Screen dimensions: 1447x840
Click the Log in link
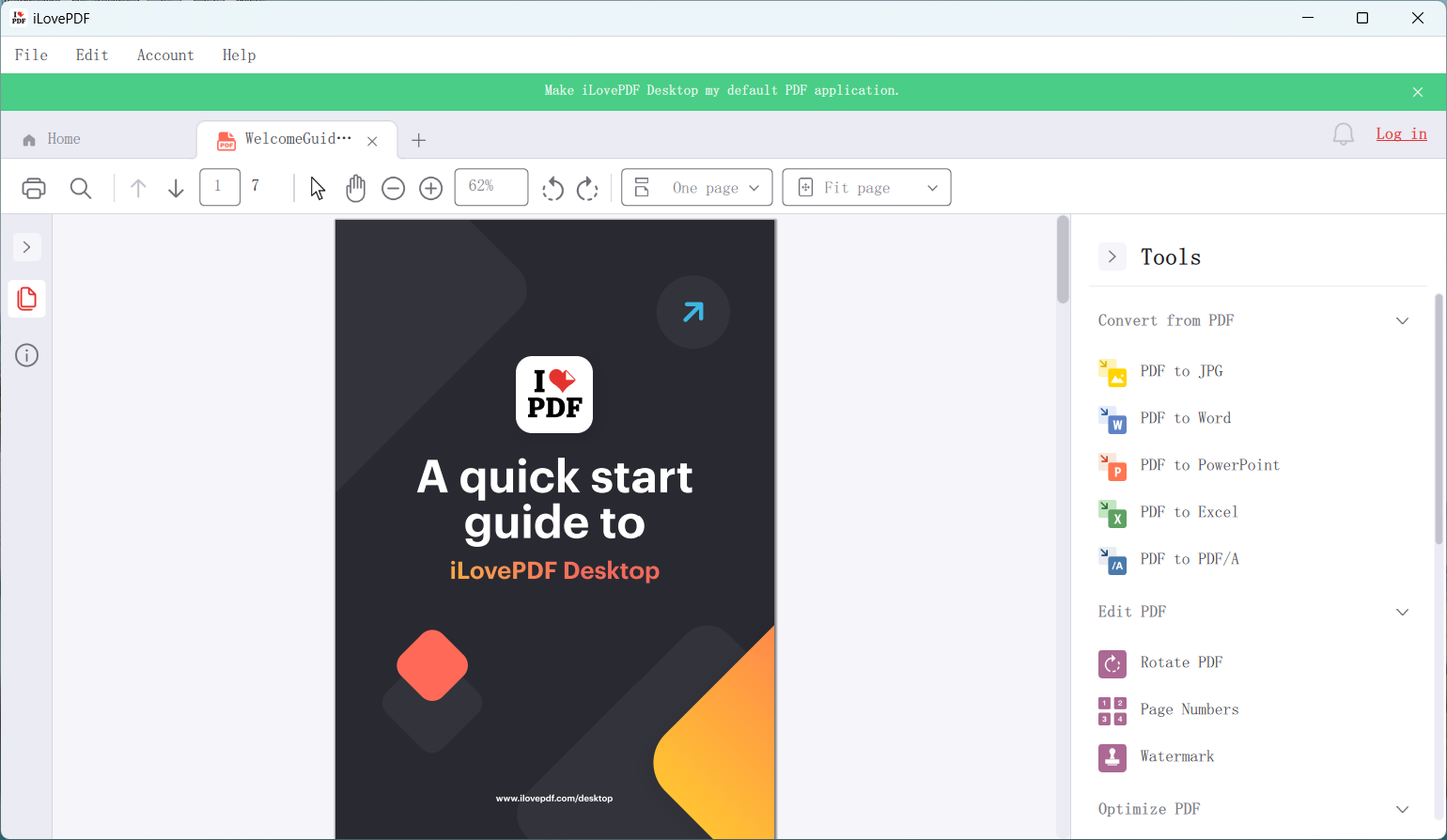tap(1401, 133)
